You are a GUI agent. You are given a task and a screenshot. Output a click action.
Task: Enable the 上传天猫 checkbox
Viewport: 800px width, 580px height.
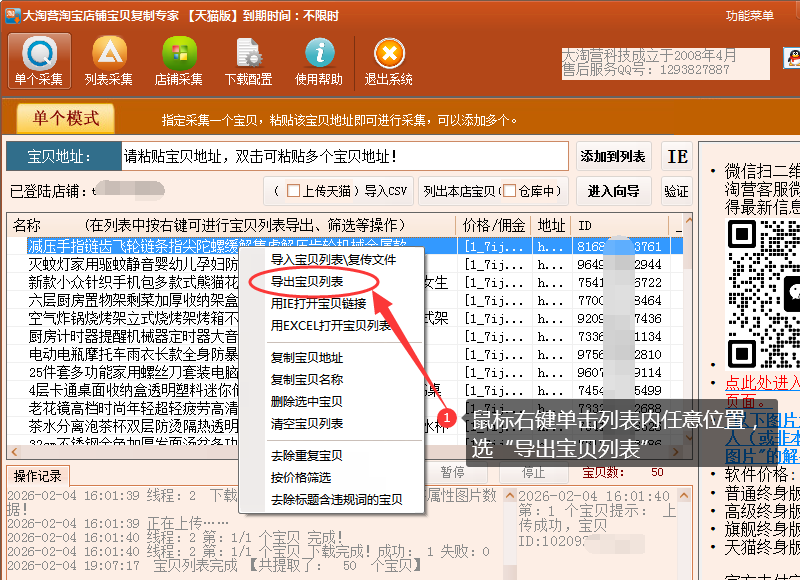click(294, 191)
